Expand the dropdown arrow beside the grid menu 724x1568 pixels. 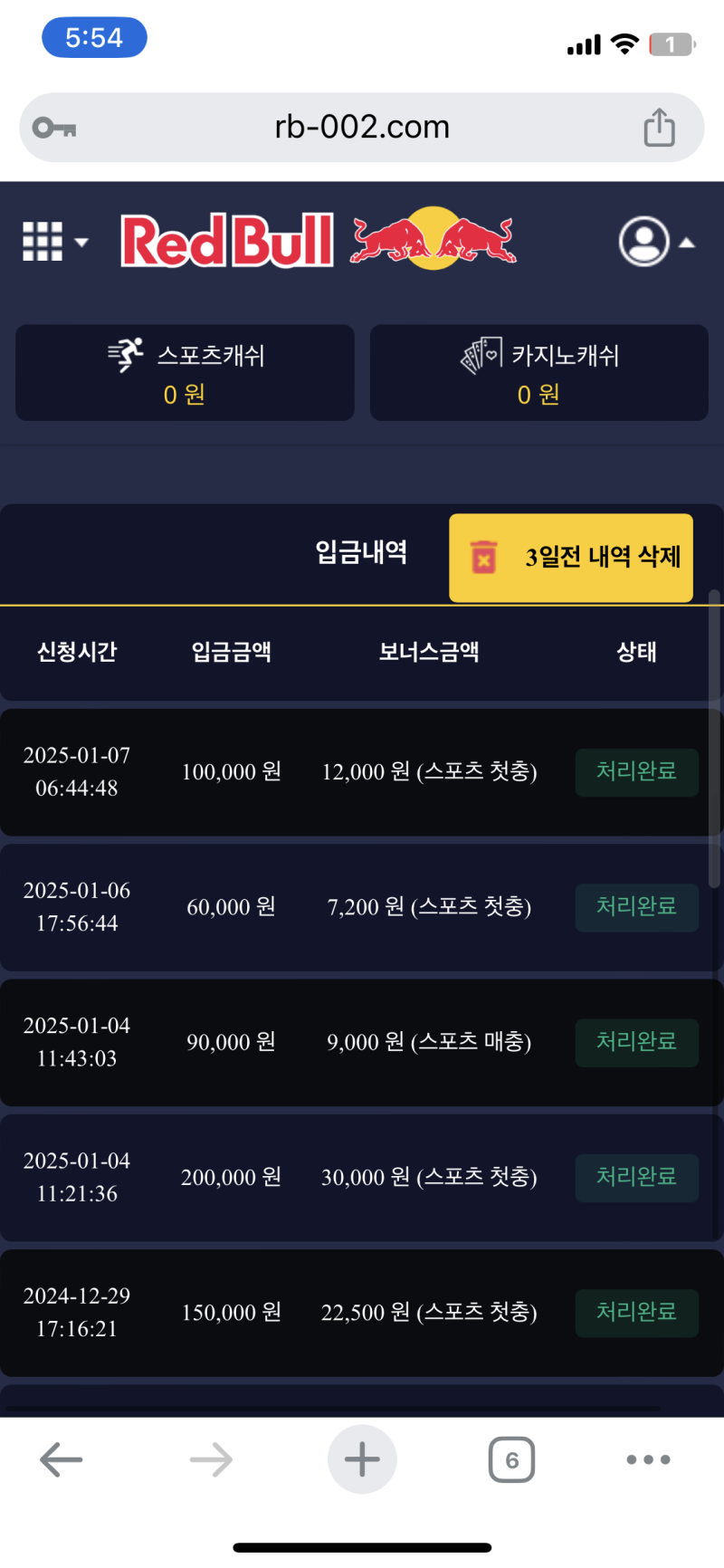click(x=81, y=242)
